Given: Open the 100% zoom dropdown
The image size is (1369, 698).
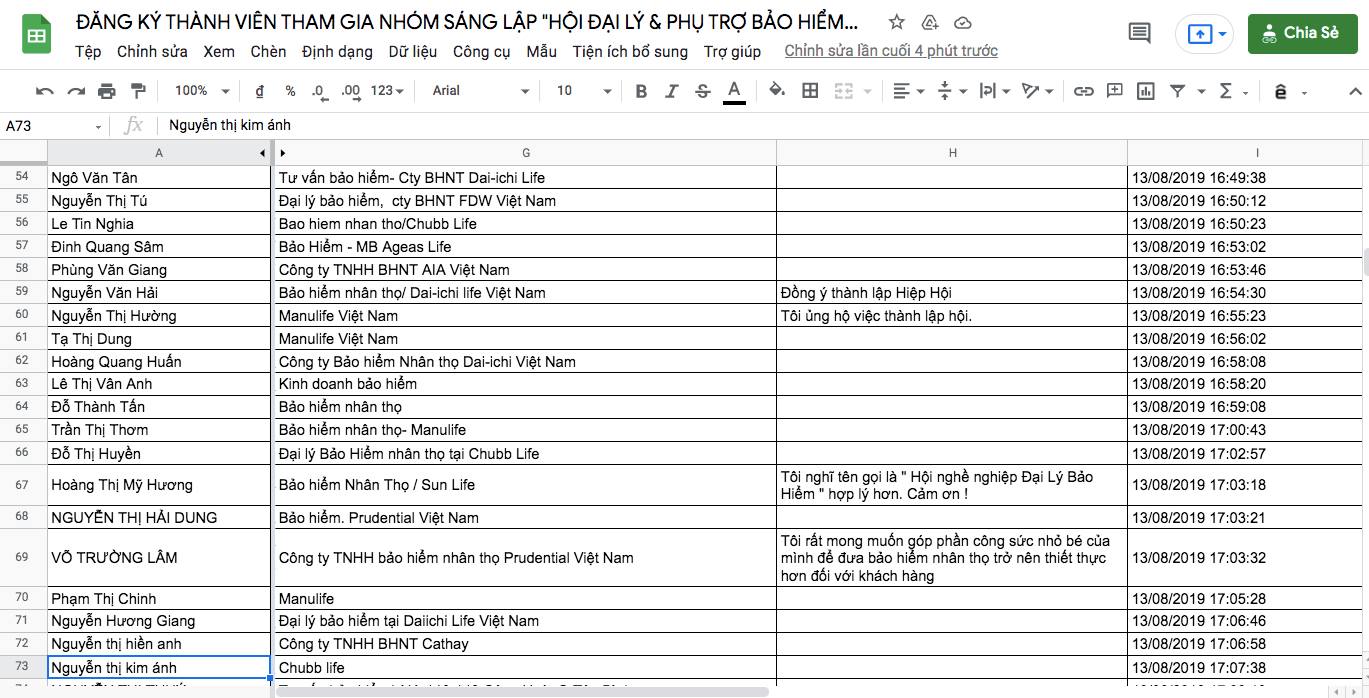Looking at the screenshot, I should pos(202,91).
